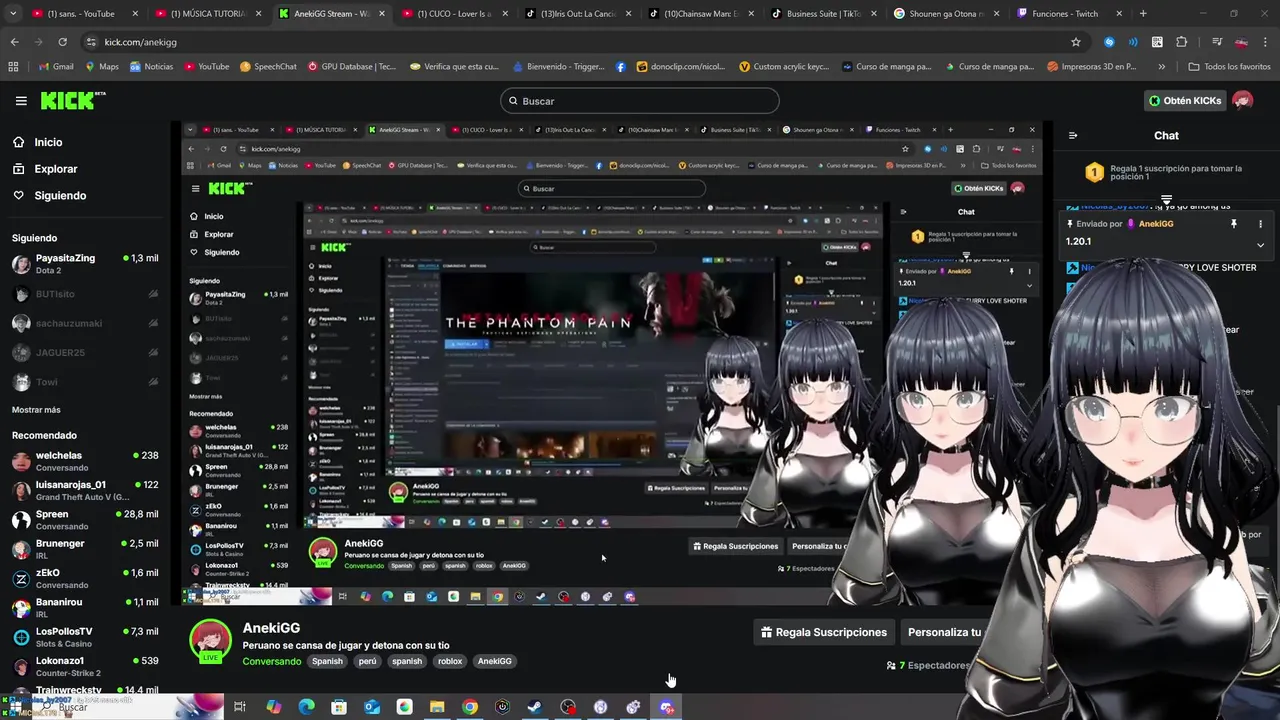1280x720 pixels.
Task: Open the Todos los favoritos folder
Action: [1229, 67]
